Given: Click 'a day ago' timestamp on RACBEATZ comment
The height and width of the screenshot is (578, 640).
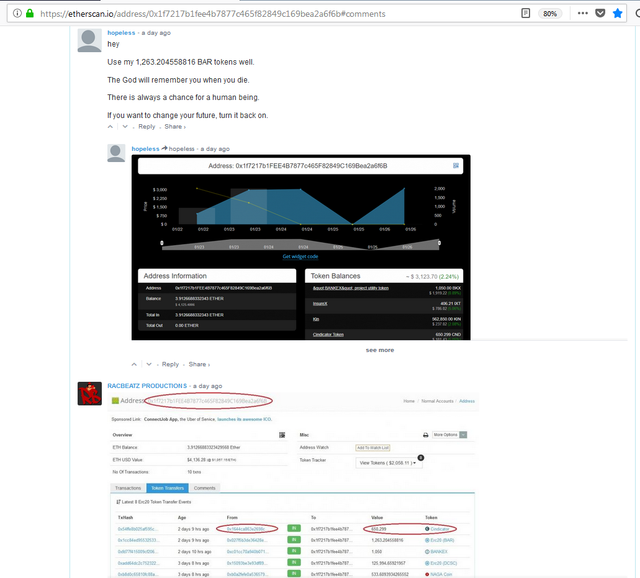Looking at the screenshot, I should point(207,386).
